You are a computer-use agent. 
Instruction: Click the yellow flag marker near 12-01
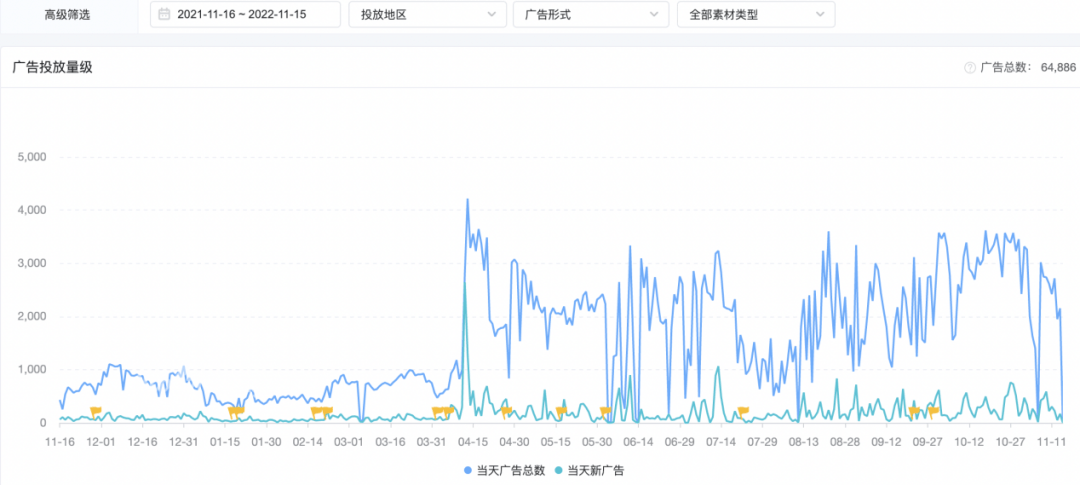[x=96, y=411]
